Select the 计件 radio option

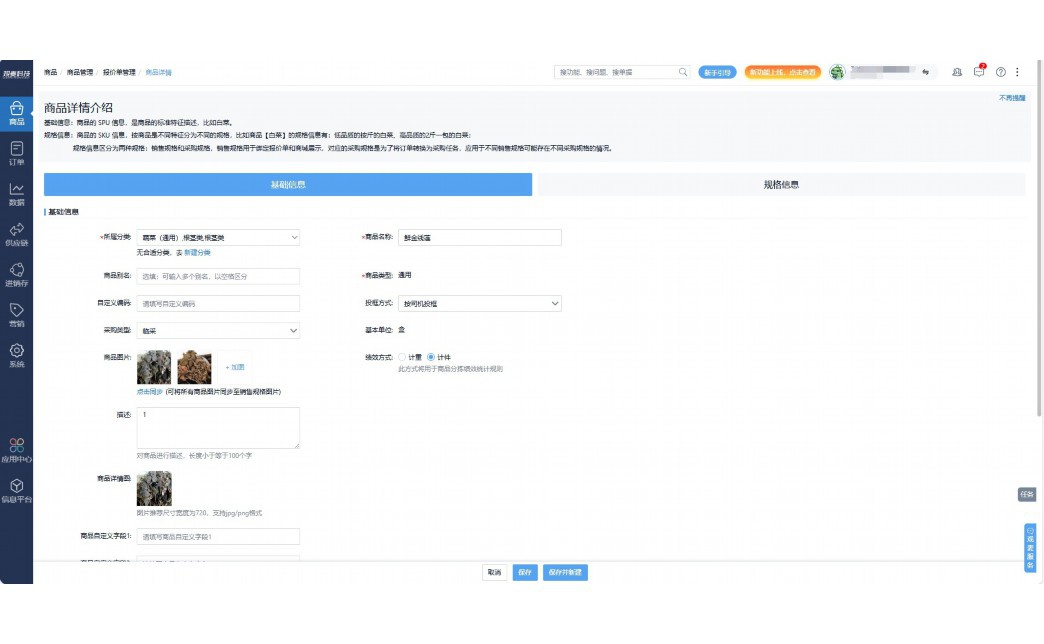431,357
